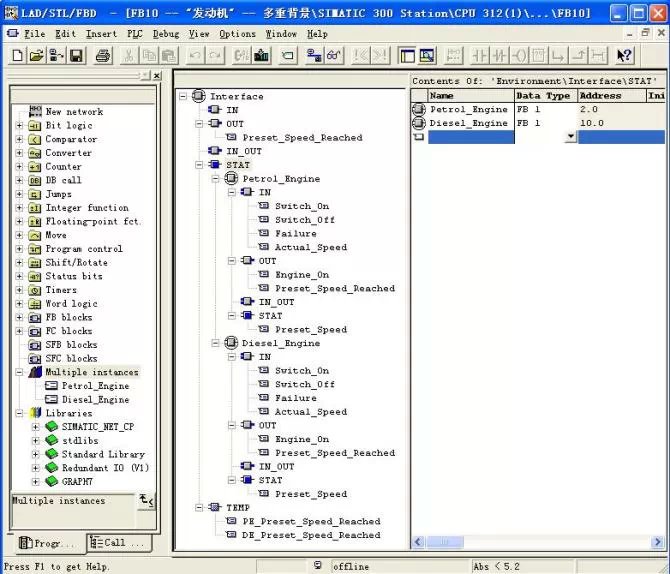This screenshot has height=574, width=670.
Task: Open the File menu
Action: 35,34
